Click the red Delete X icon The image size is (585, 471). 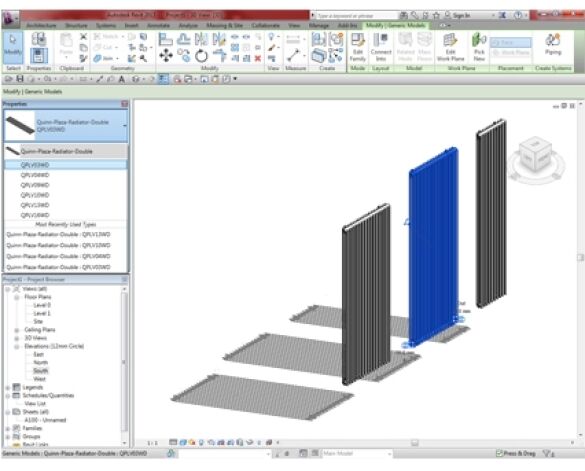click(257, 59)
